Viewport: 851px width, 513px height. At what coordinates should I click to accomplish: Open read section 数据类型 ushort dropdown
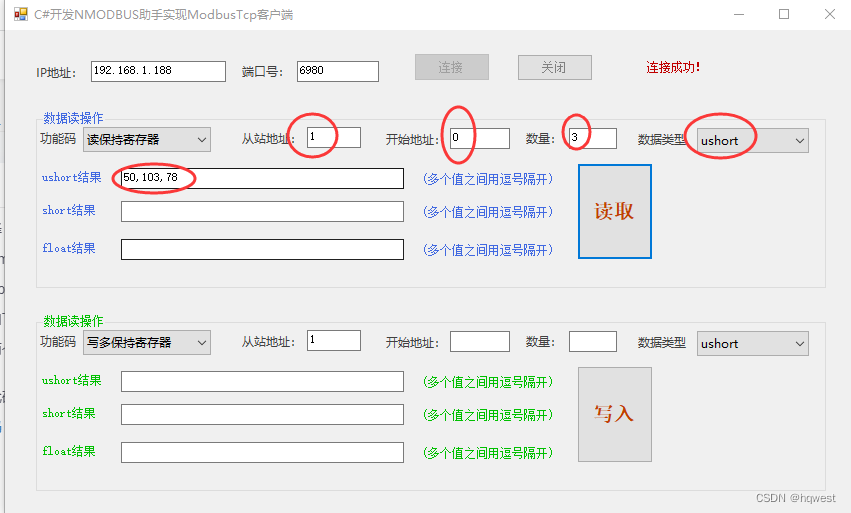coord(752,141)
